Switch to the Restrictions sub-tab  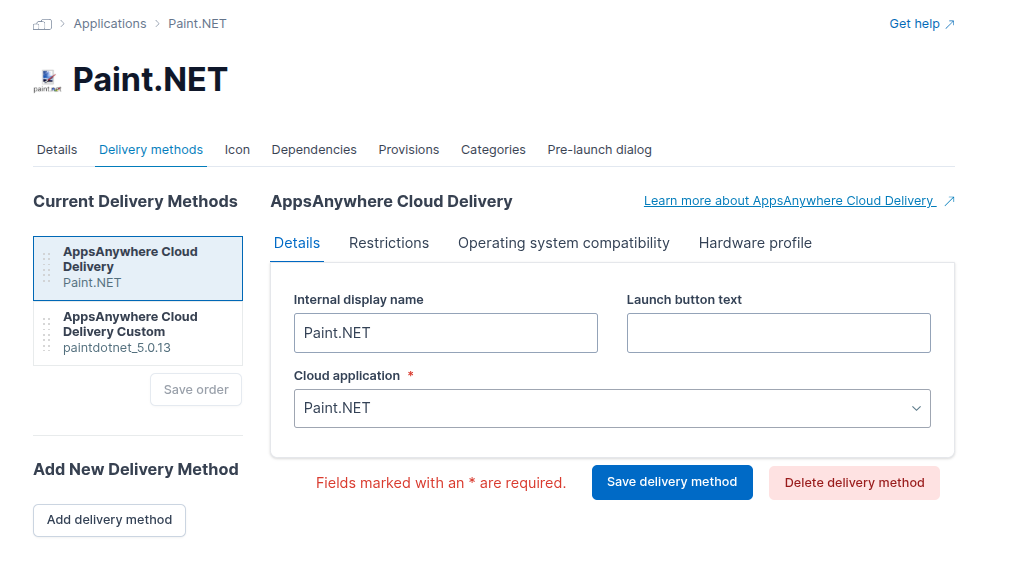click(x=389, y=243)
